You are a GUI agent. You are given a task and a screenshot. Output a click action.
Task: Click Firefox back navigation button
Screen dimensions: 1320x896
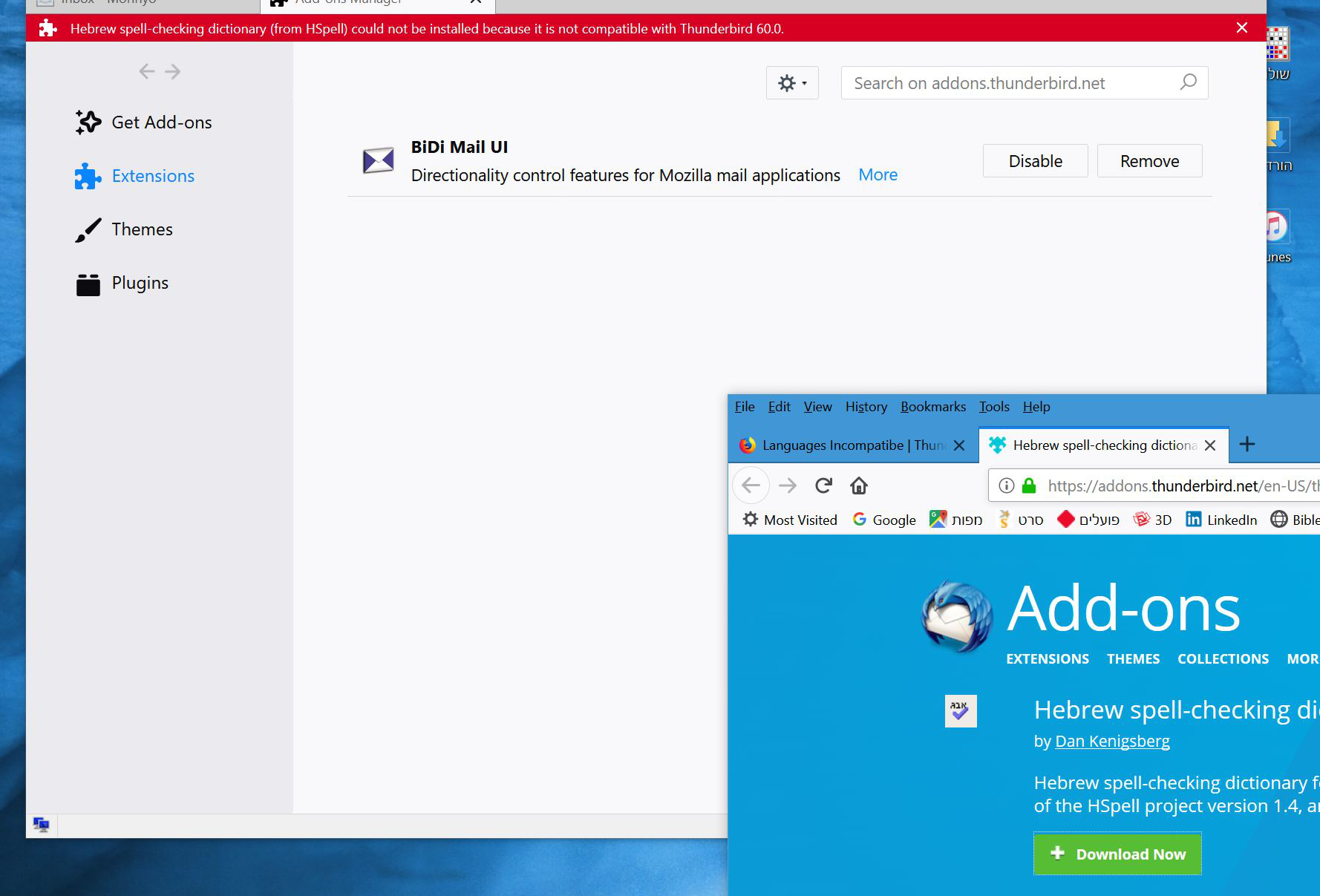click(751, 485)
